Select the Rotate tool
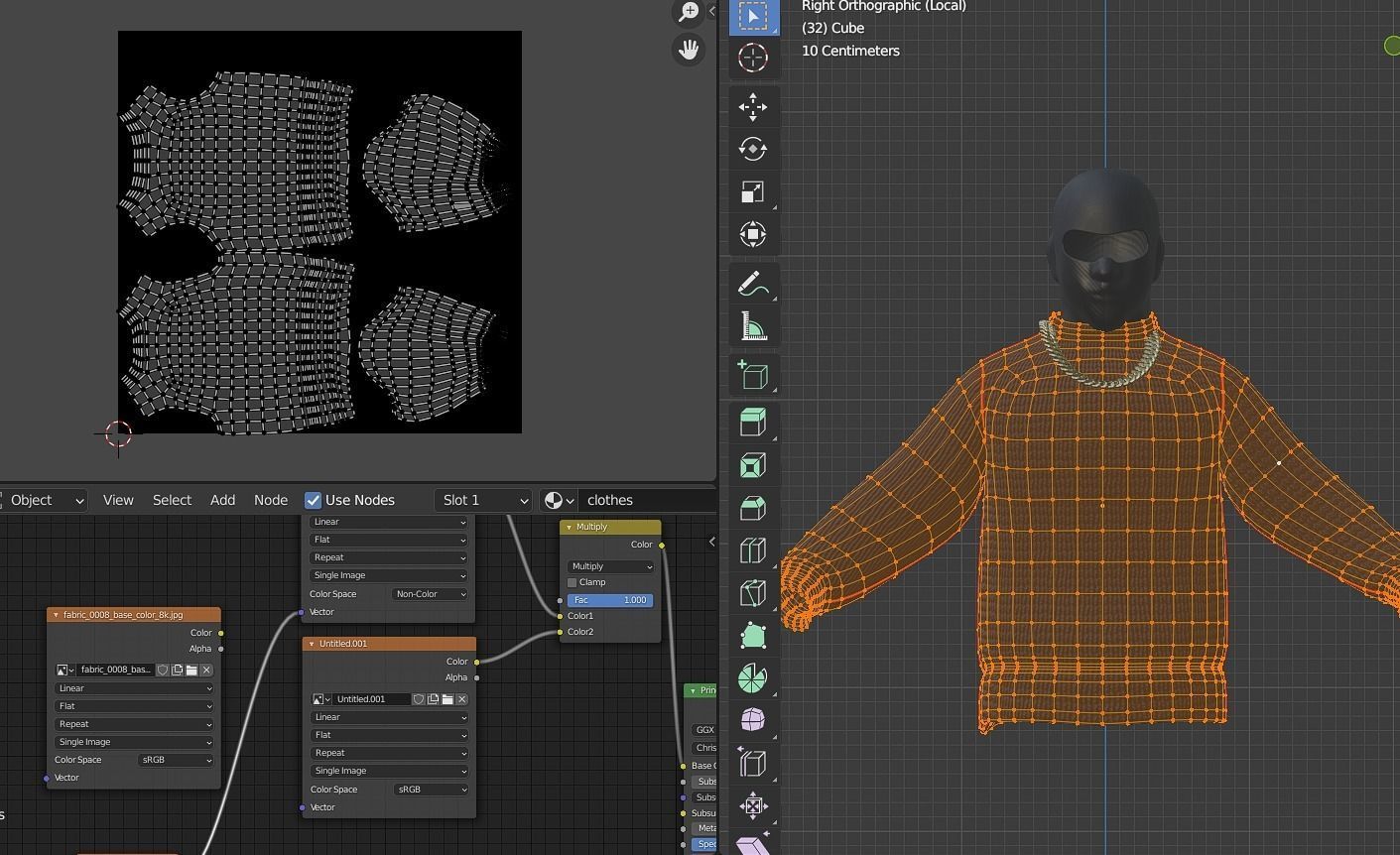1400x855 pixels. pyautogui.click(x=753, y=150)
